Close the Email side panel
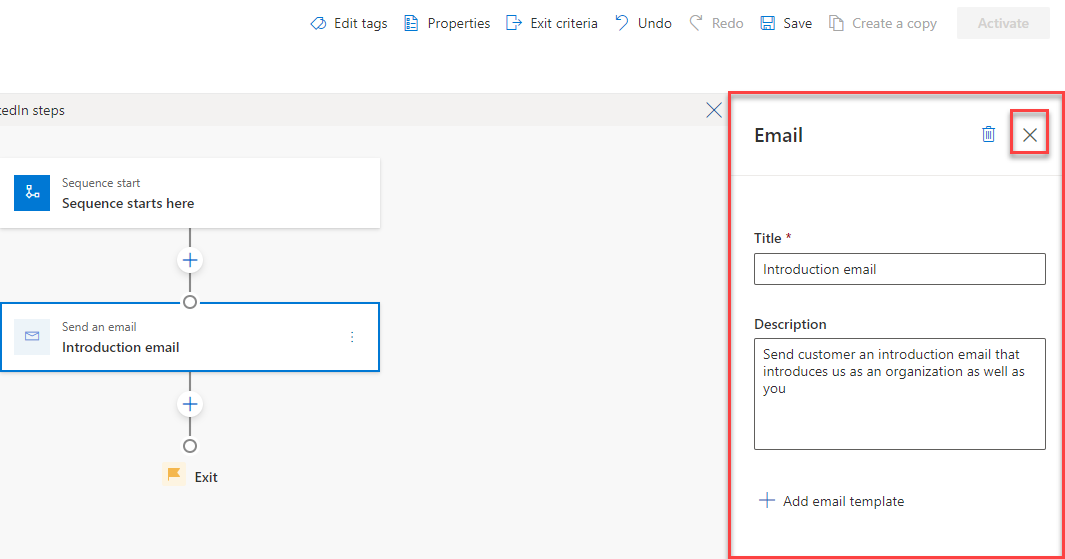 pyautogui.click(x=1030, y=135)
